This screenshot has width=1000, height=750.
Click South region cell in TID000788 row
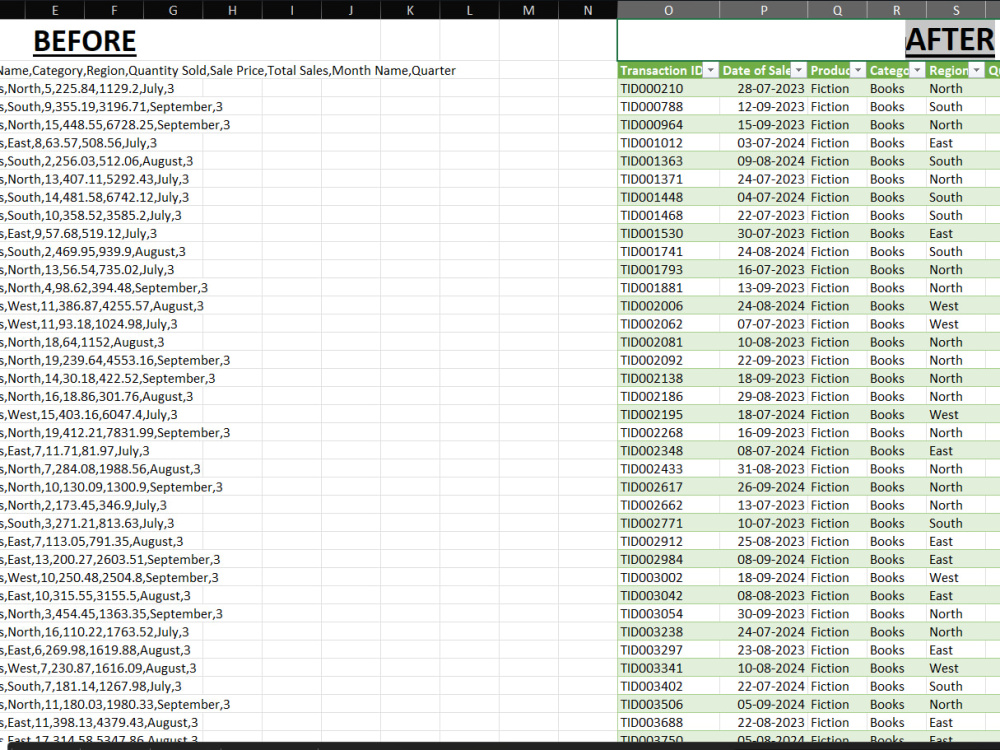coord(956,107)
